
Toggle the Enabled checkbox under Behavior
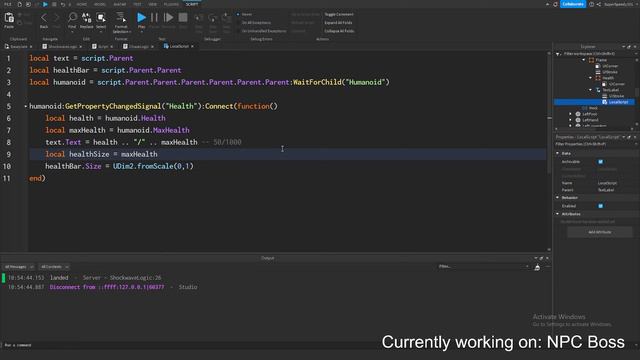pyautogui.click(x=600, y=206)
